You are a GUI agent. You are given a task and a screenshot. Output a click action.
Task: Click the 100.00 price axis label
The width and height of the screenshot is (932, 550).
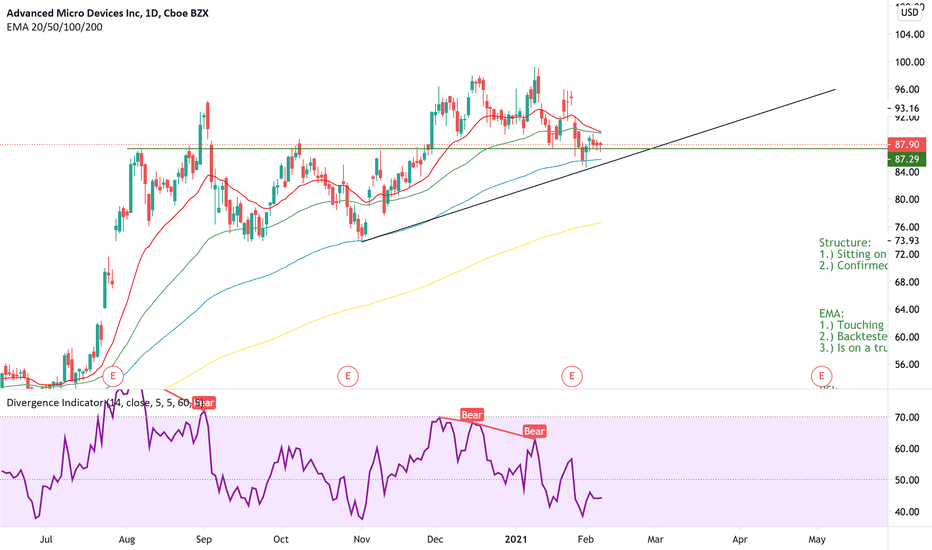point(910,62)
